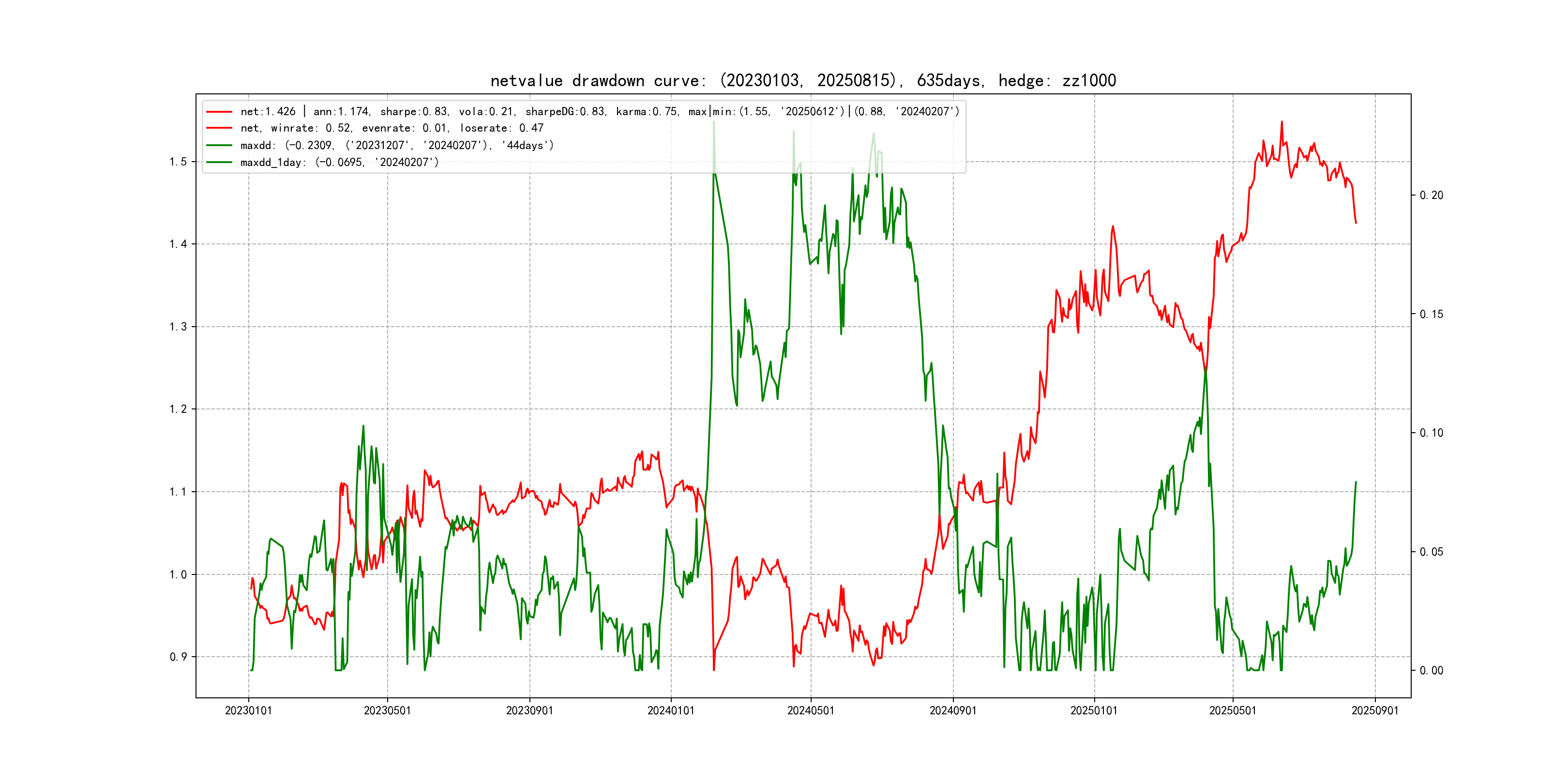Screen dimensions: 1568x784
Task: Click the 20240501 x-axis date label
Action: pos(811,711)
